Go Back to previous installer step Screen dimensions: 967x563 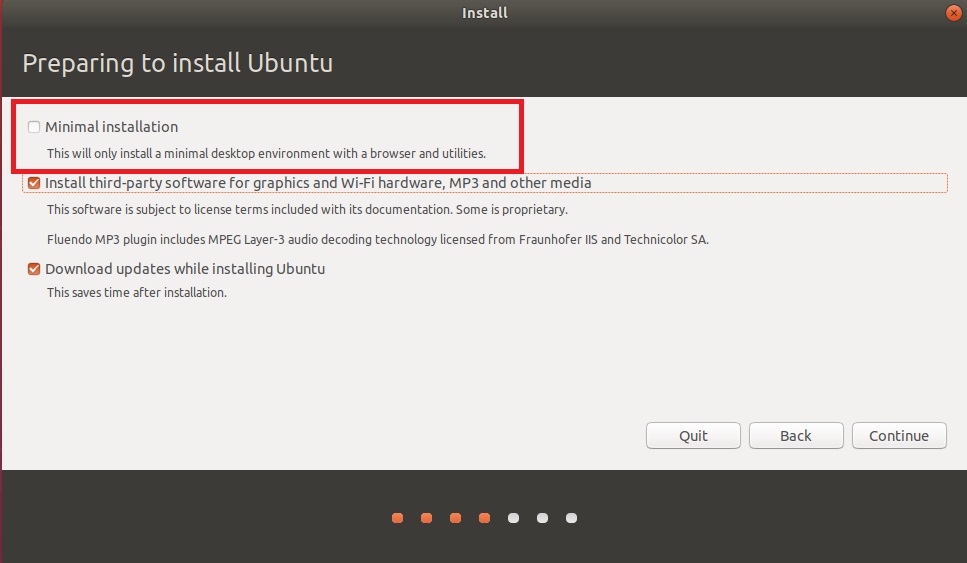(796, 435)
